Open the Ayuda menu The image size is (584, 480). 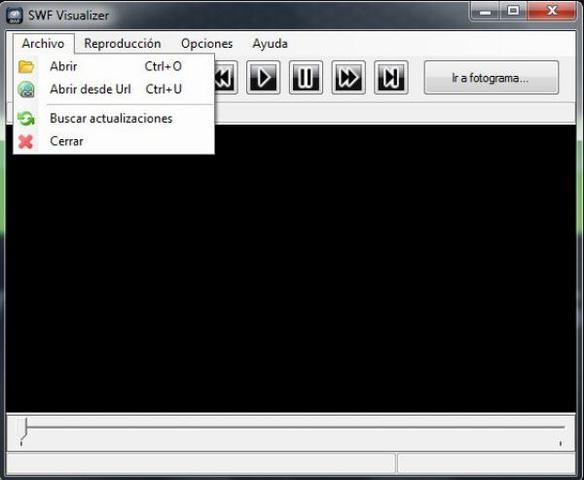[270, 44]
